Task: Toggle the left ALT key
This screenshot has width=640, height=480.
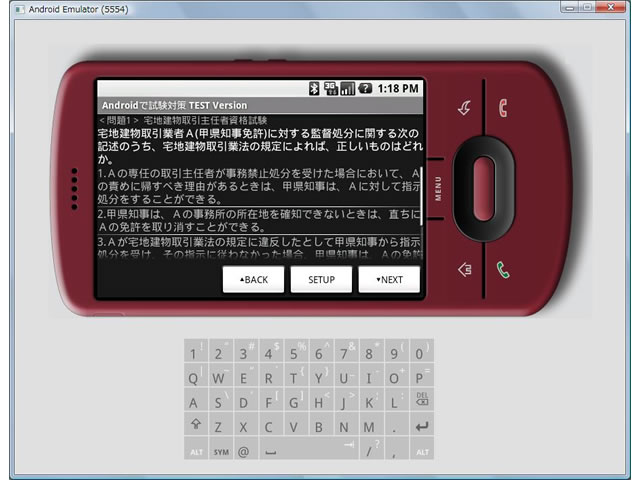Action: (196, 451)
